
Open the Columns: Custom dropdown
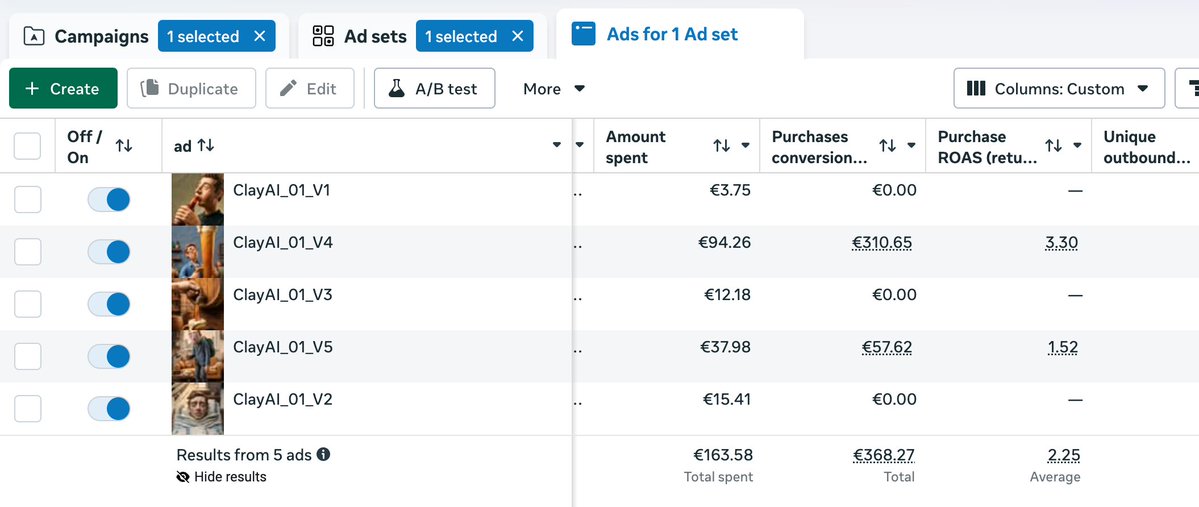pos(1059,89)
